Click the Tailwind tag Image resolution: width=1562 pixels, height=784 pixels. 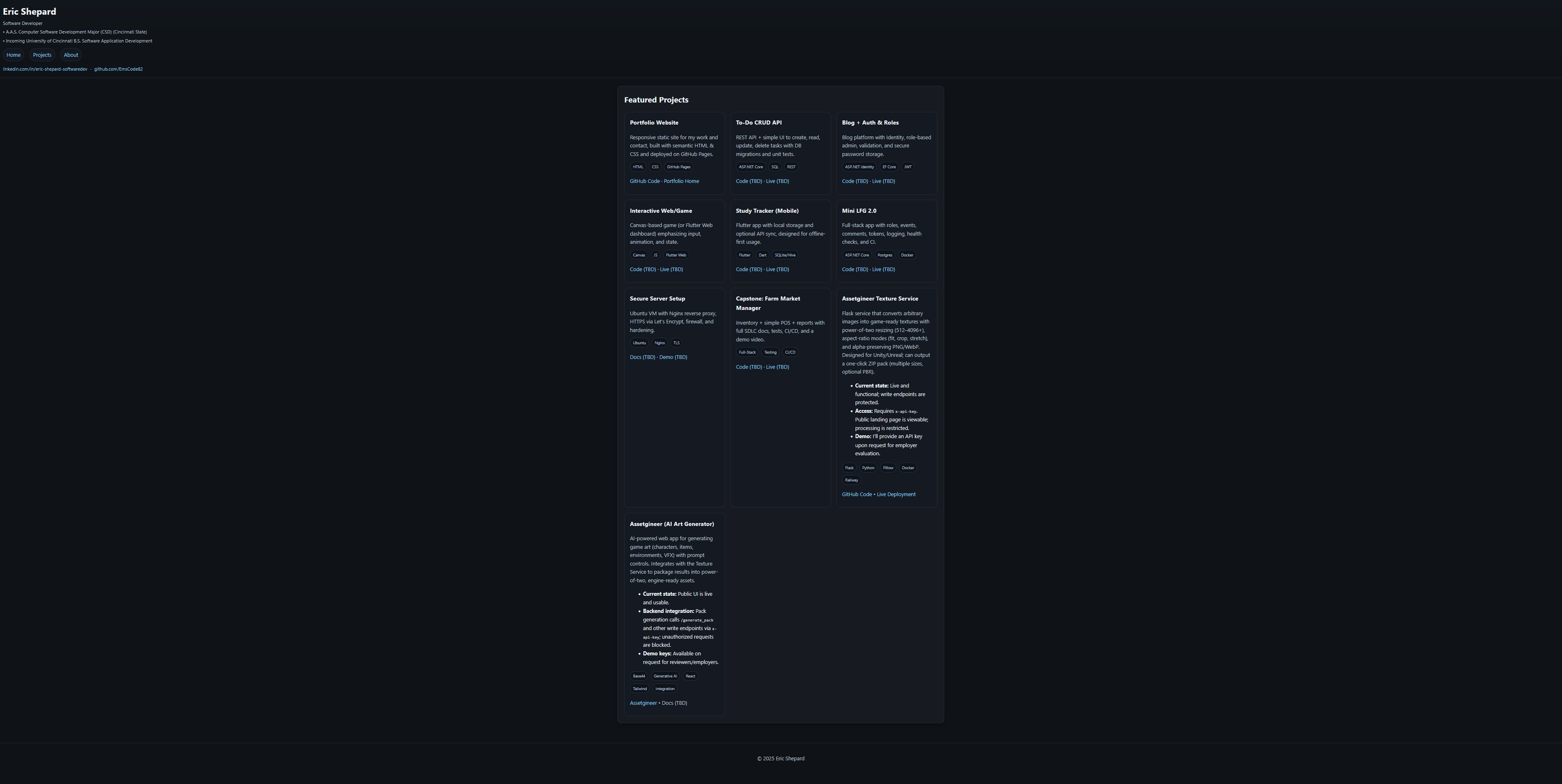[x=640, y=689]
